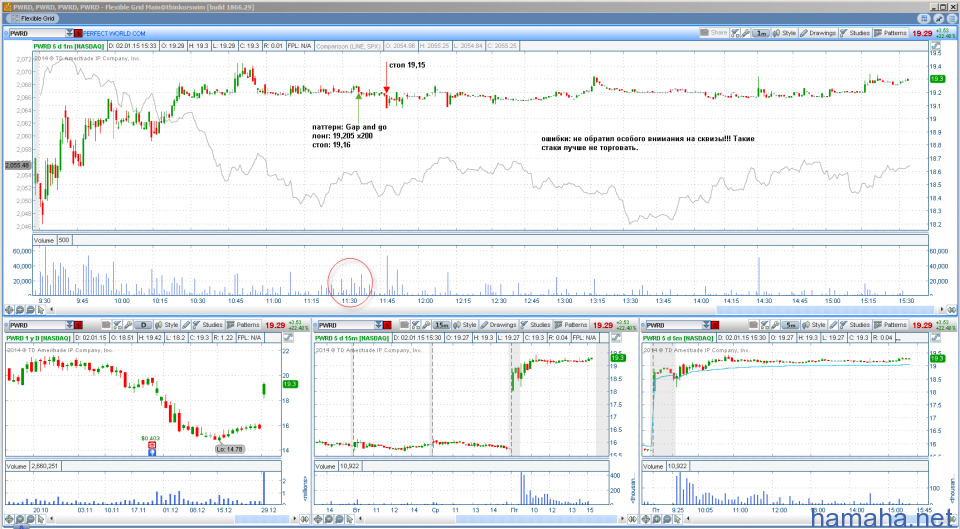The height and width of the screenshot is (529, 960).
Task: Click drawings pencil icon in 5m chart
Action: 833,325
